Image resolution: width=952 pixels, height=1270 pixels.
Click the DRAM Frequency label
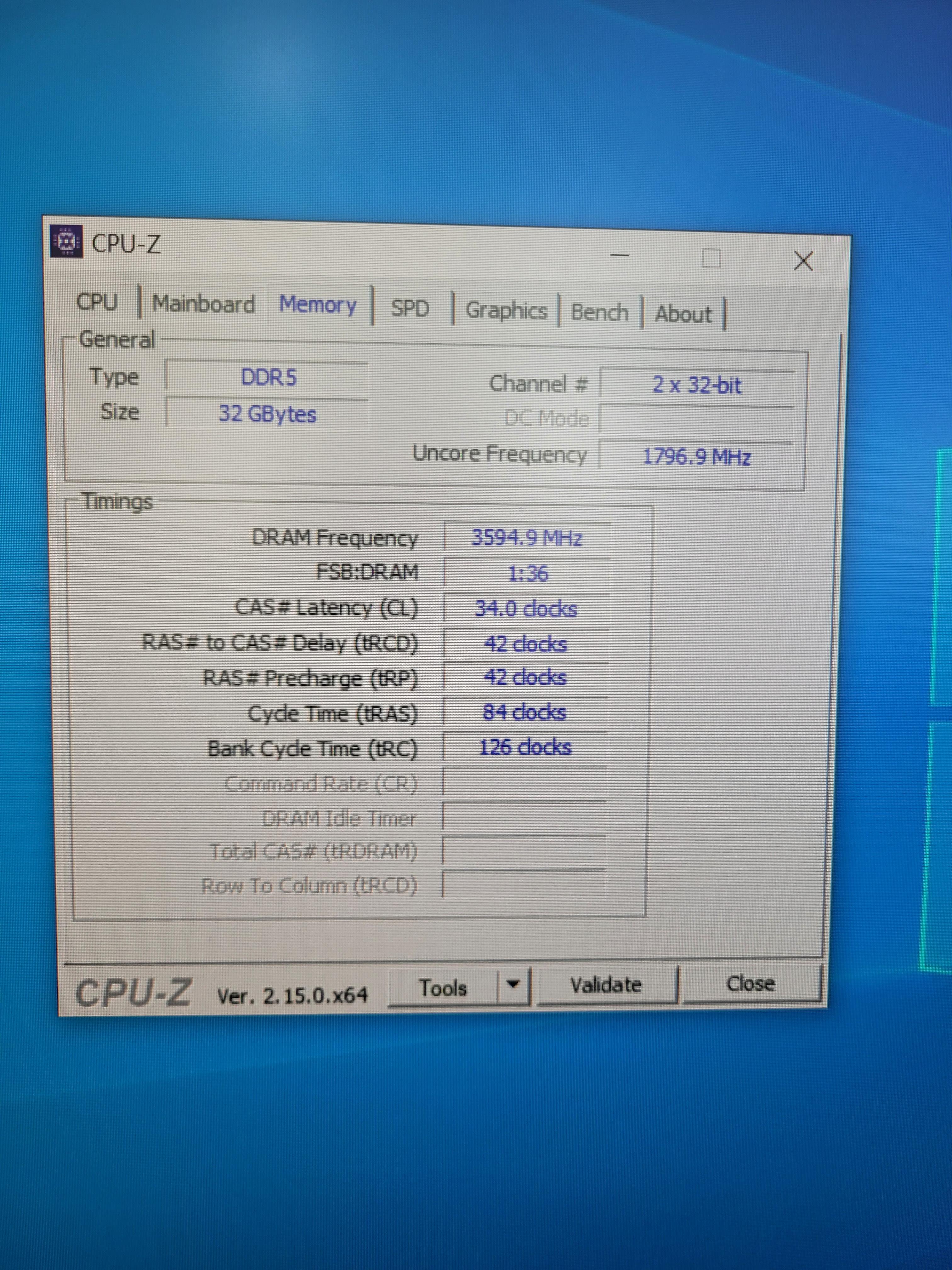tap(335, 538)
